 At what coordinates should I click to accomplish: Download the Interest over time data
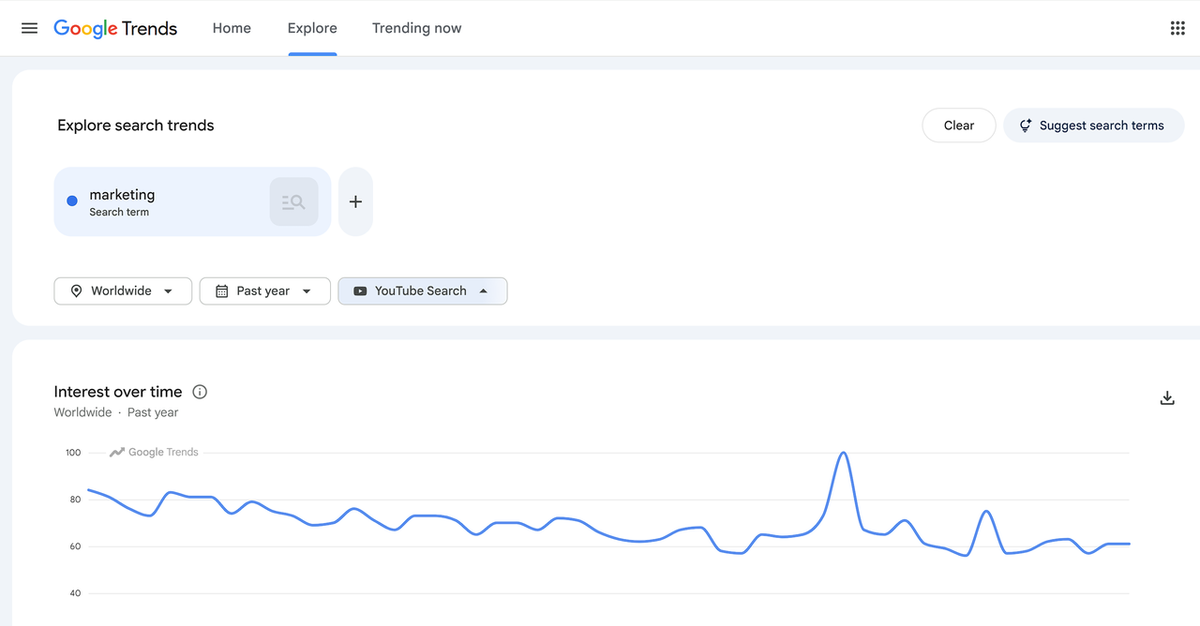pos(1167,398)
